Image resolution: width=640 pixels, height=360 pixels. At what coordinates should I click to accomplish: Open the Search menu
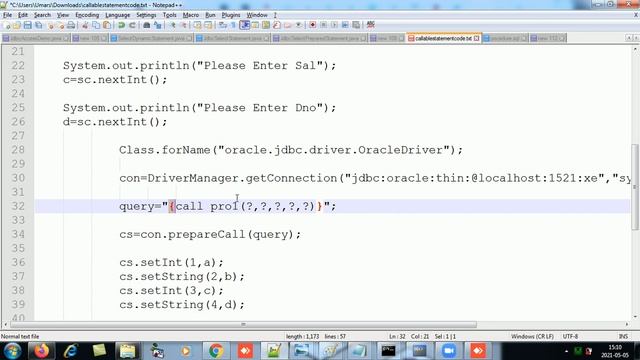pyautogui.click(x=42, y=15)
